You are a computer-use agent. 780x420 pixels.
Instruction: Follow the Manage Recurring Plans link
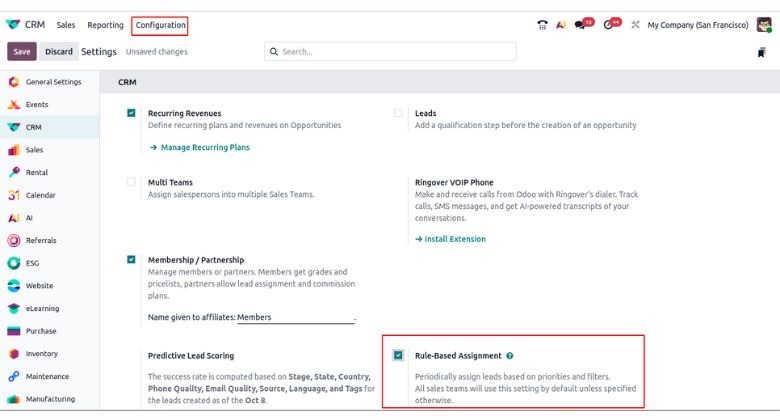tap(199, 147)
